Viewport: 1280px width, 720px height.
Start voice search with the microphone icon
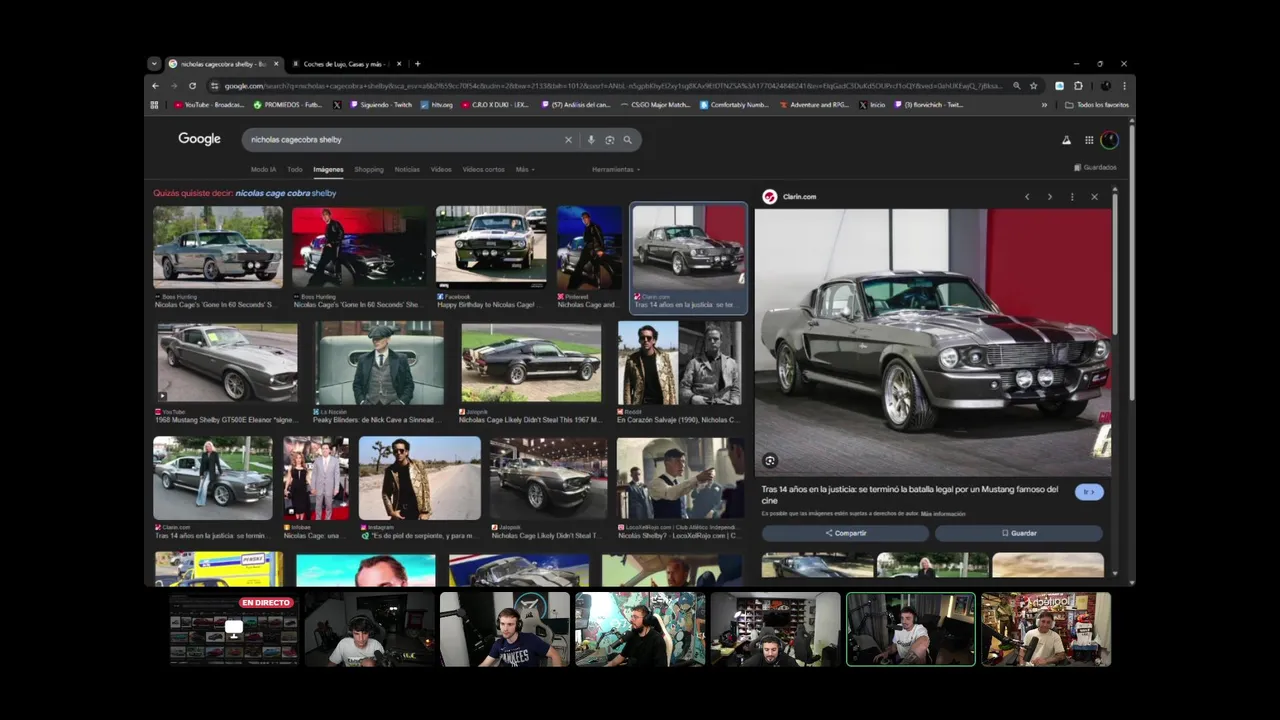591,140
